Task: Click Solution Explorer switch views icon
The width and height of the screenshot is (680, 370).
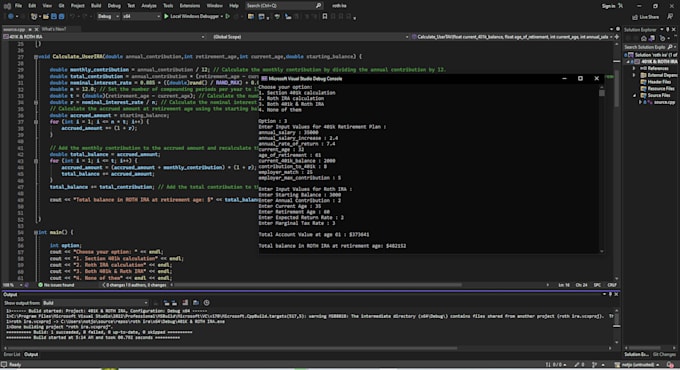Action: click(x=651, y=38)
